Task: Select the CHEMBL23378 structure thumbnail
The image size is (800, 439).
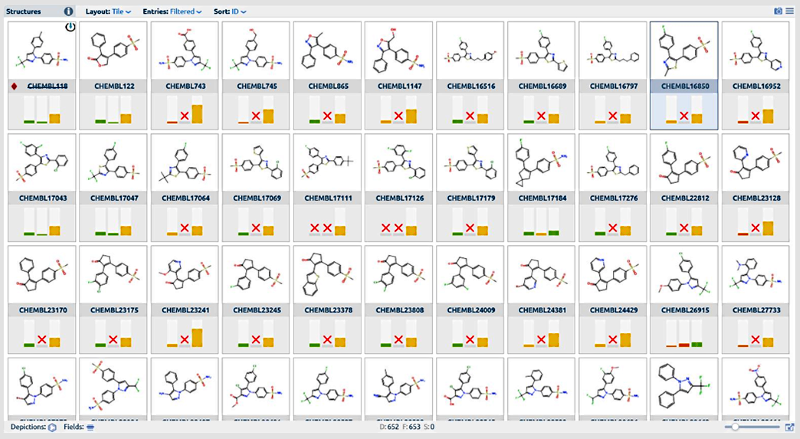Action: tap(328, 273)
